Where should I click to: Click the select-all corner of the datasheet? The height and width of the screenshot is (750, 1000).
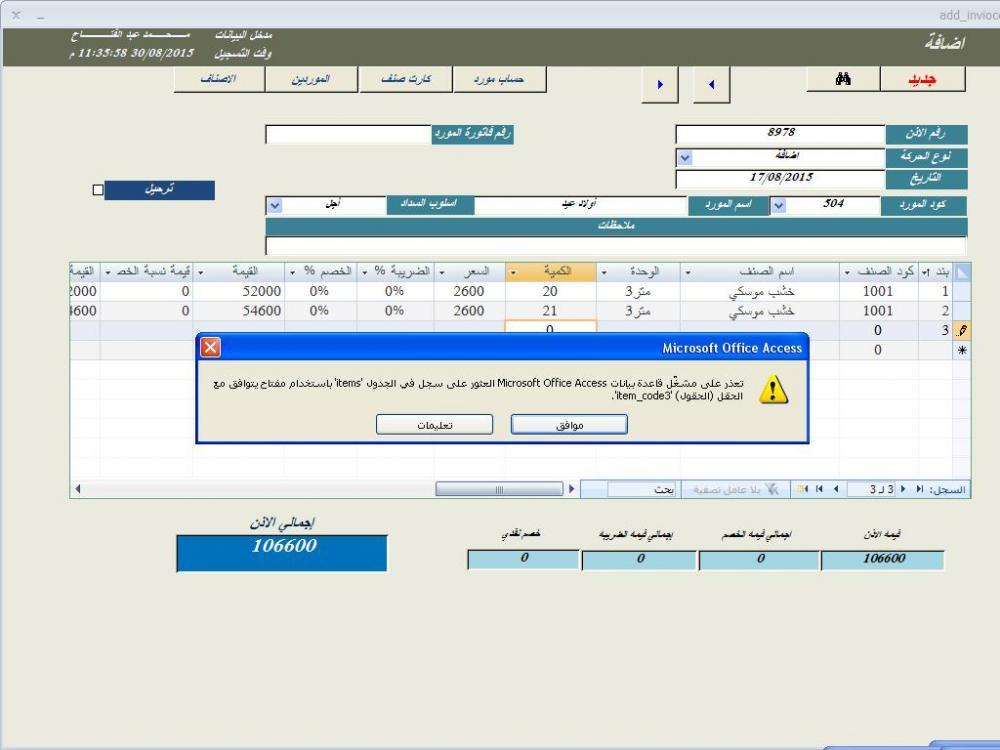(963, 272)
